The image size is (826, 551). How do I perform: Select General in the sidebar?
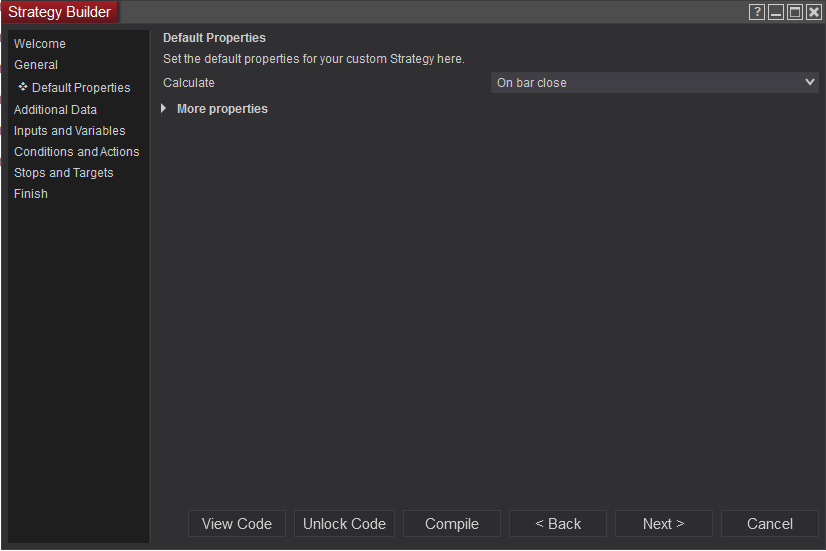36,65
